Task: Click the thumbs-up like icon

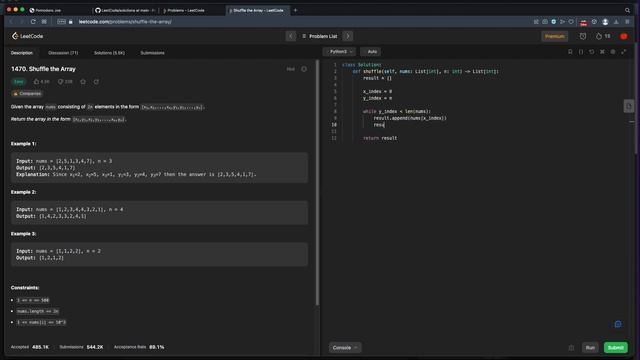Action: coord(36,82)
